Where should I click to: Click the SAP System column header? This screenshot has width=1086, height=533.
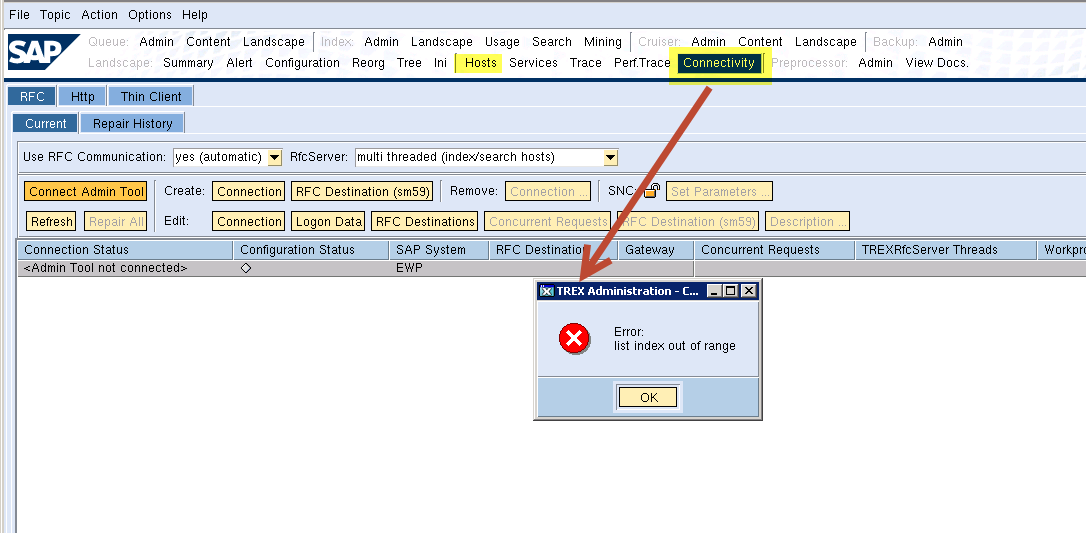pos(439,250)
